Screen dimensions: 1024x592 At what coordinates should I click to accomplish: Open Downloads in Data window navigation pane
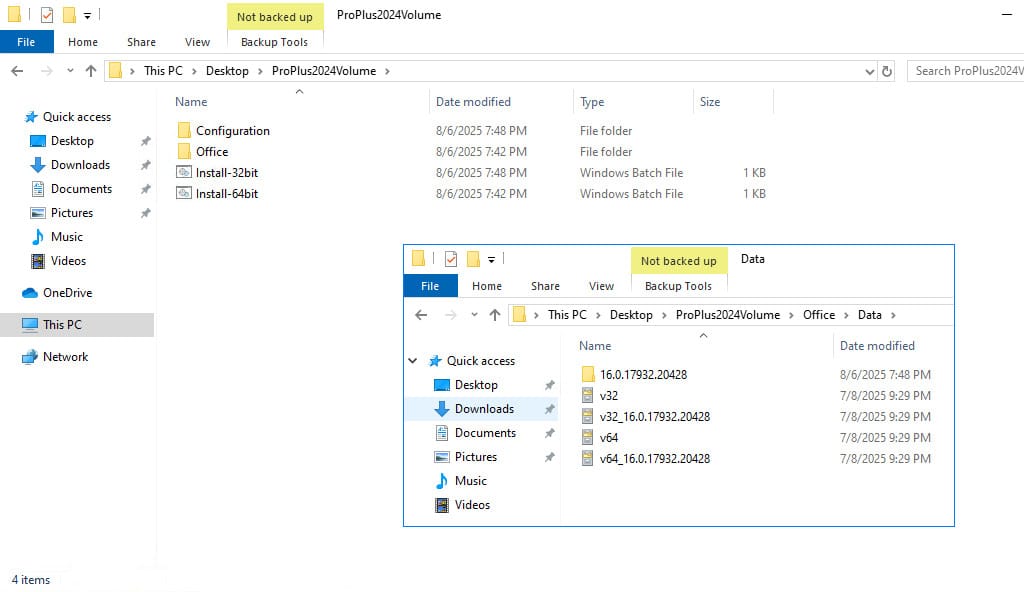[x=485, y=409]
